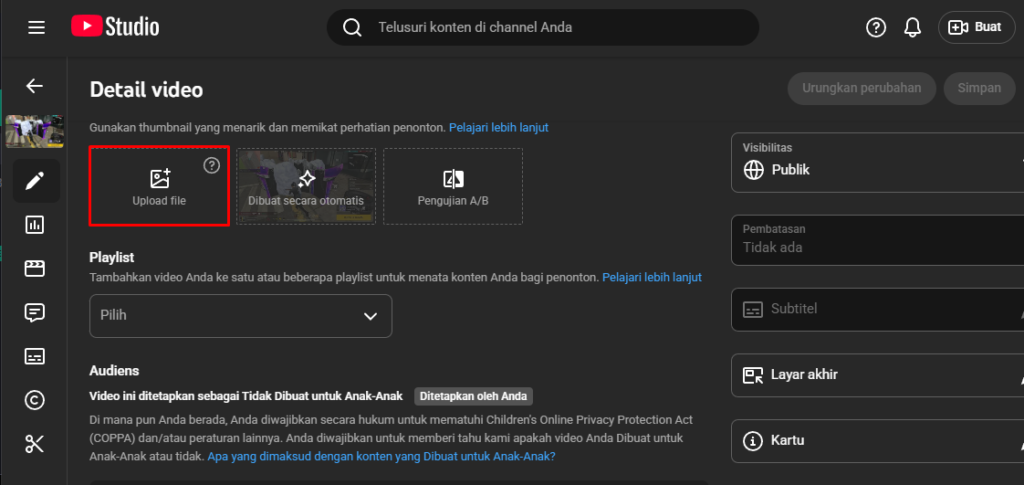Open Copyright from the sidebar icon
1024x485 pixels.
click(x=35, y=401)
